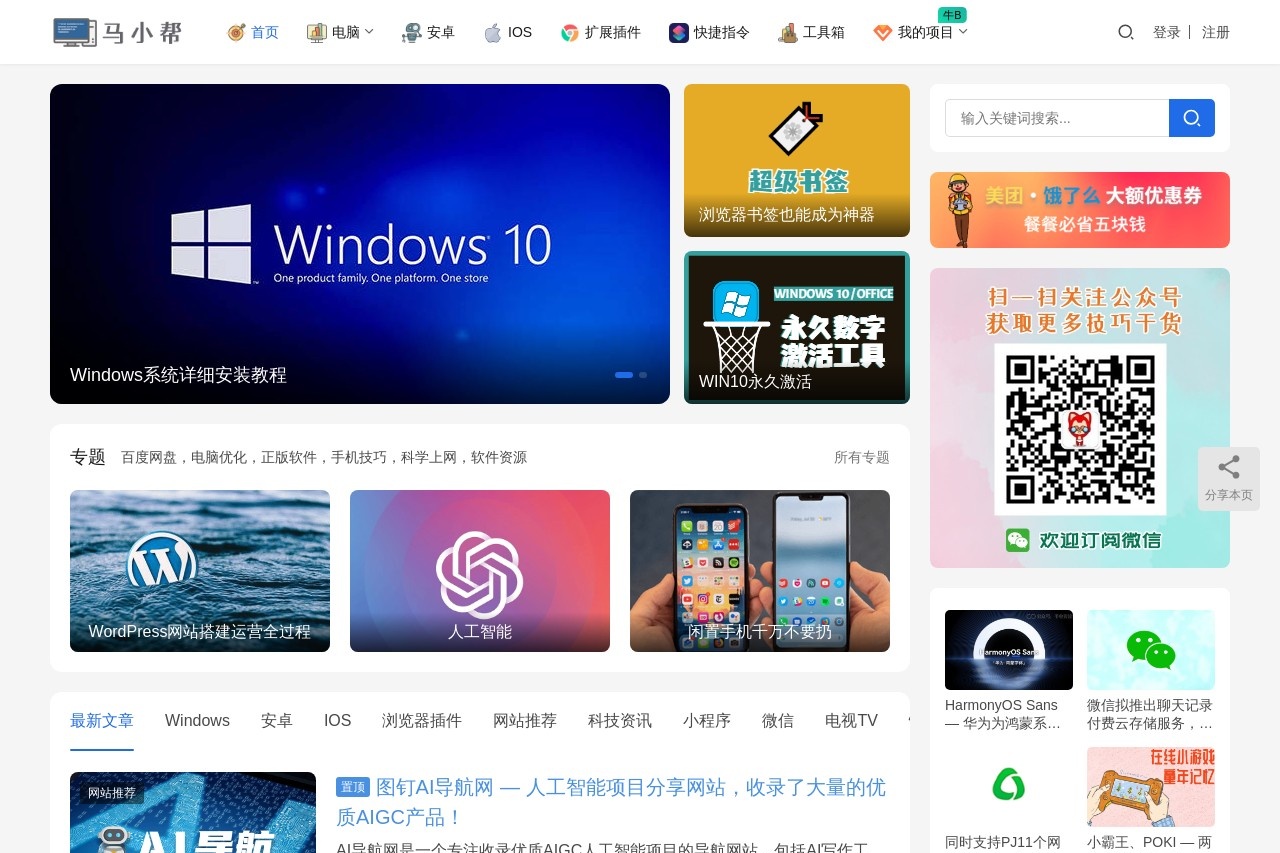Screen dimensions: 1280x853
Task: Click the 所有专题 link
Action: [862, 457]
